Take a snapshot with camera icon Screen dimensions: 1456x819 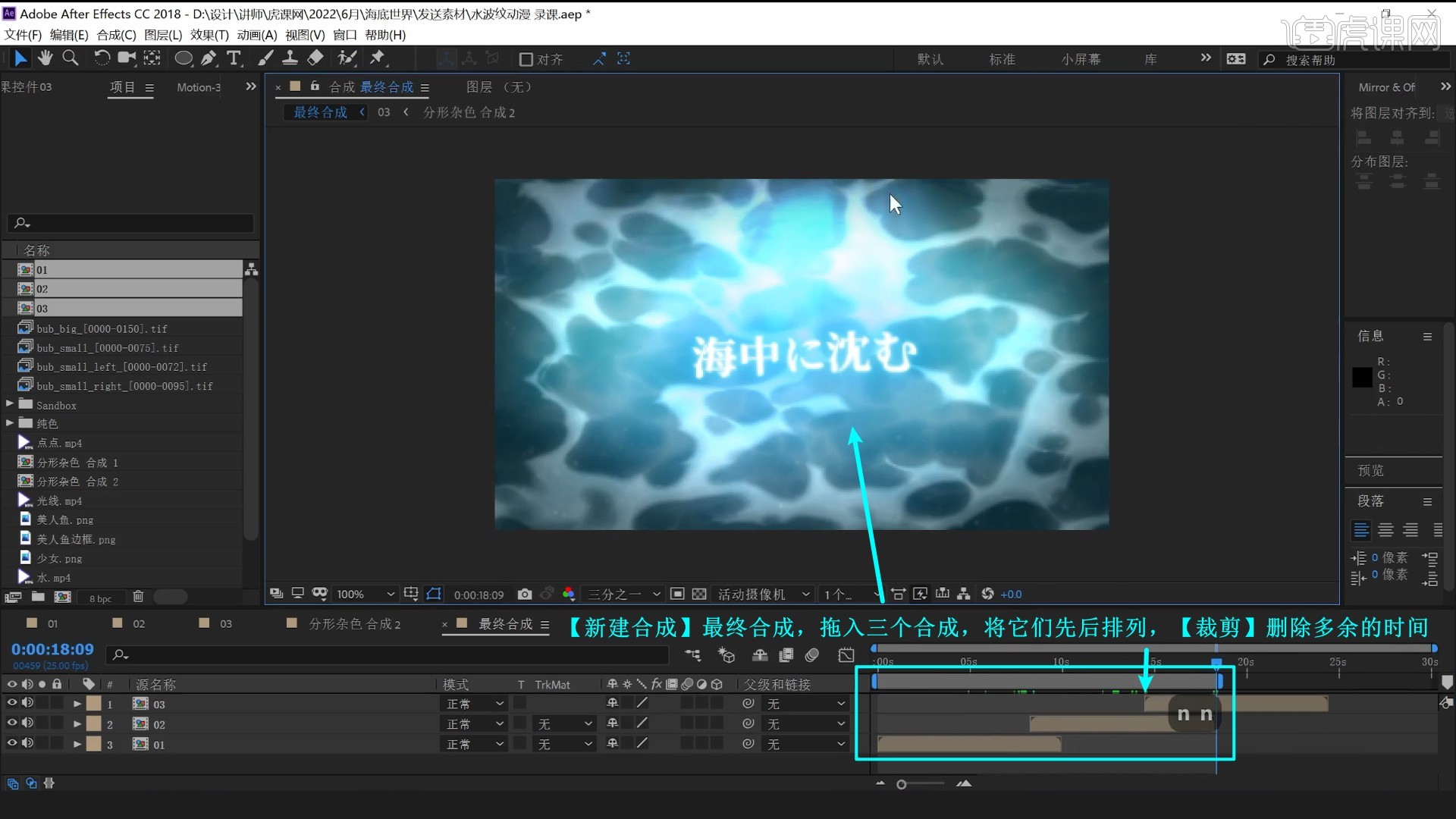coord(525,594)
